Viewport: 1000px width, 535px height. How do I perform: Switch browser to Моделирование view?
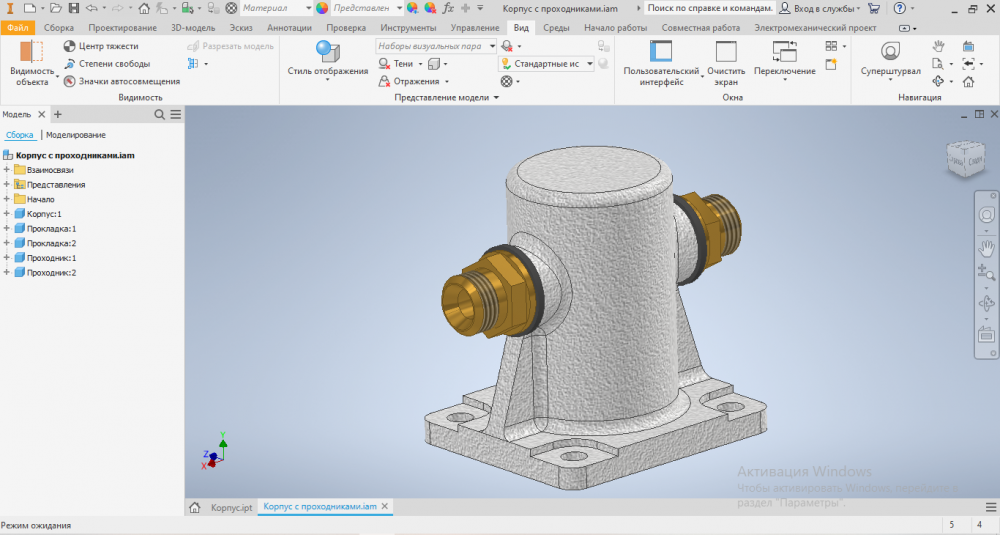pos(76,135)
